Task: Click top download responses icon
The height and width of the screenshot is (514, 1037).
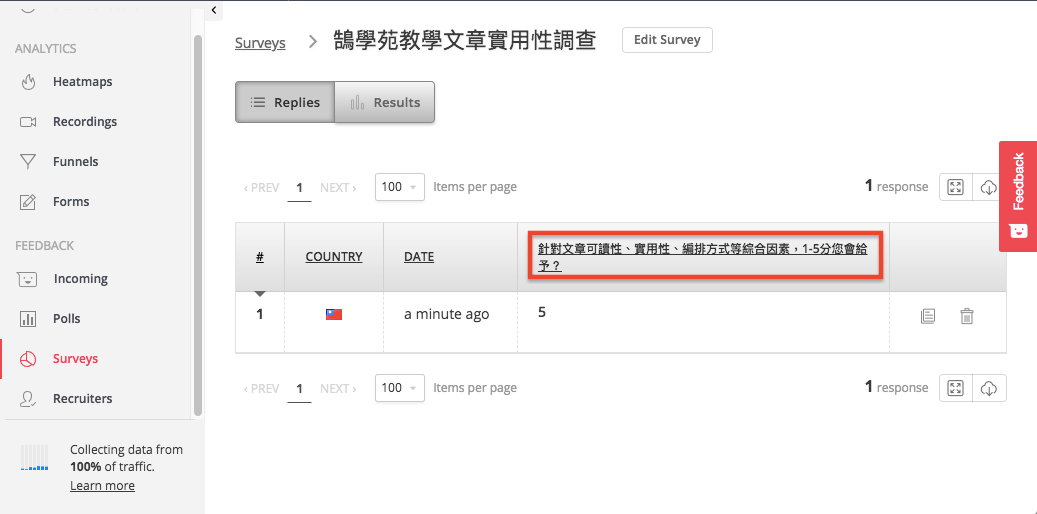Action: [988, 187]
